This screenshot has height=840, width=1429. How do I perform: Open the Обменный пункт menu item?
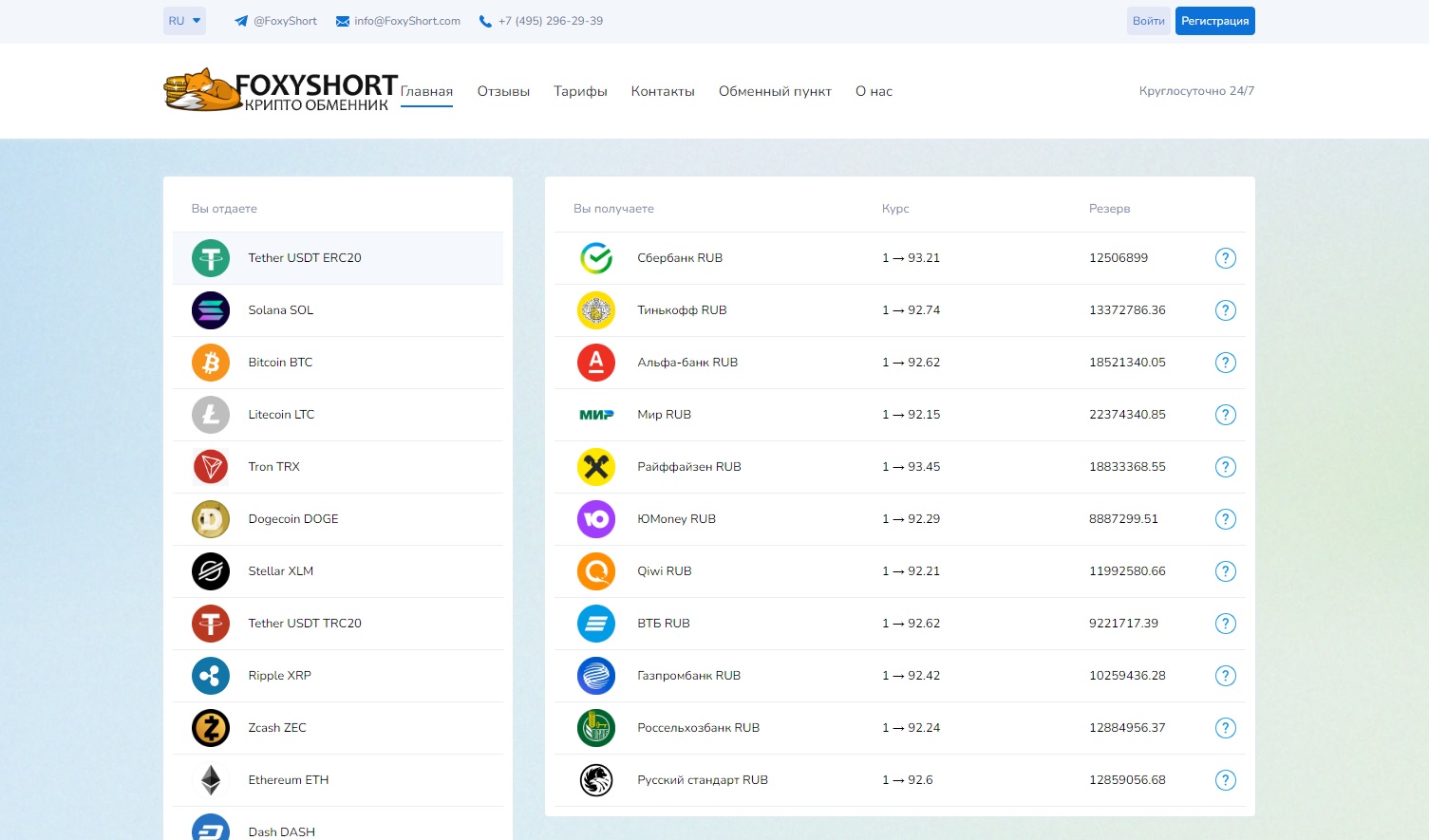775,91
